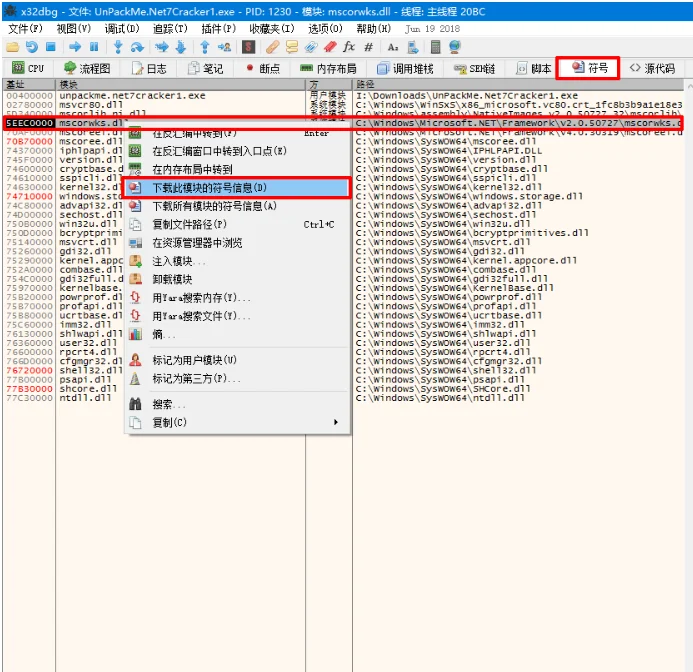
Task: Choose 在内存布局中转到 in context menu
Action: point(238,169)
